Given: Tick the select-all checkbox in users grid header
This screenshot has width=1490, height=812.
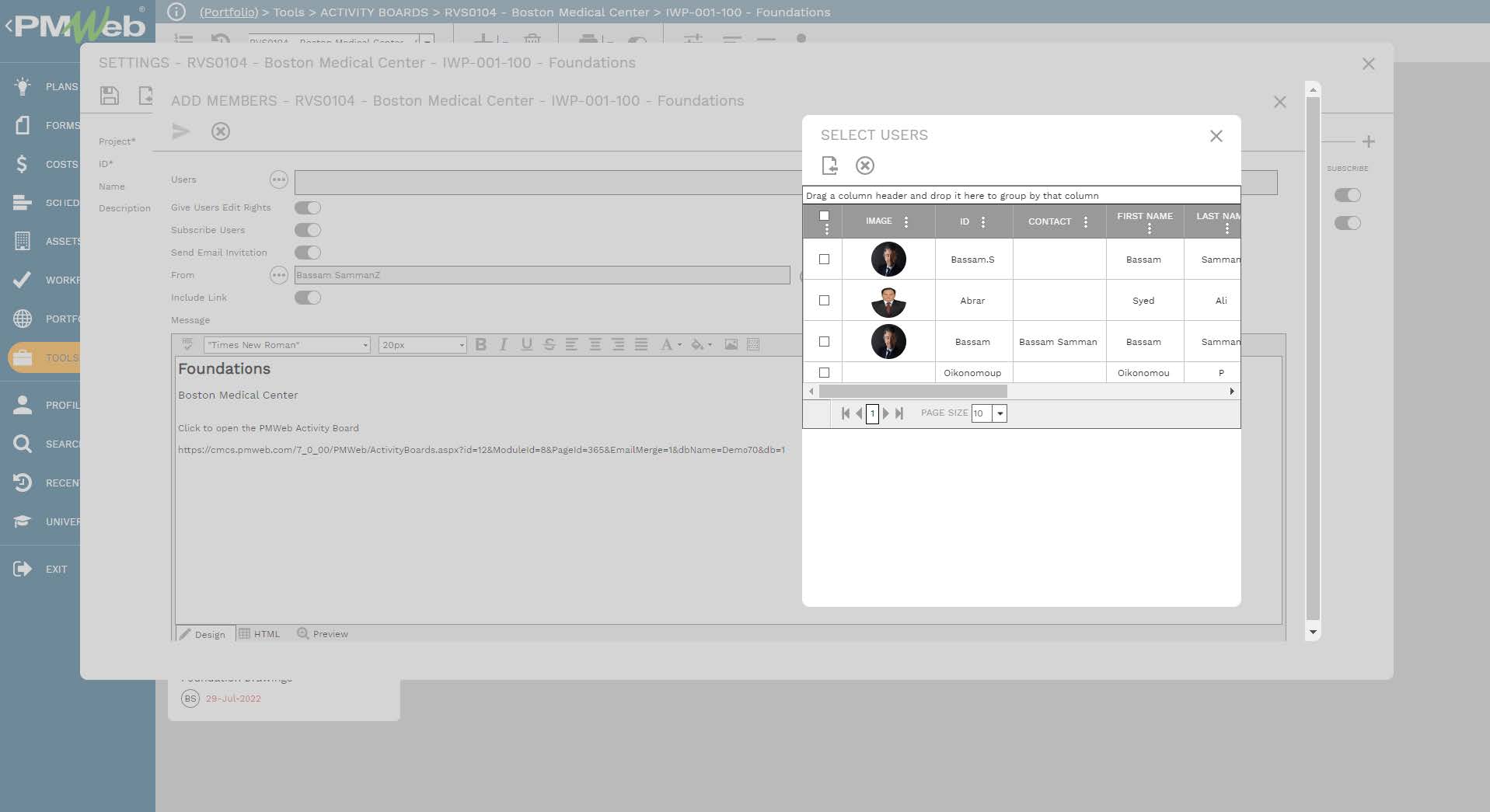Looking at the screenshot, I should 824,216.
